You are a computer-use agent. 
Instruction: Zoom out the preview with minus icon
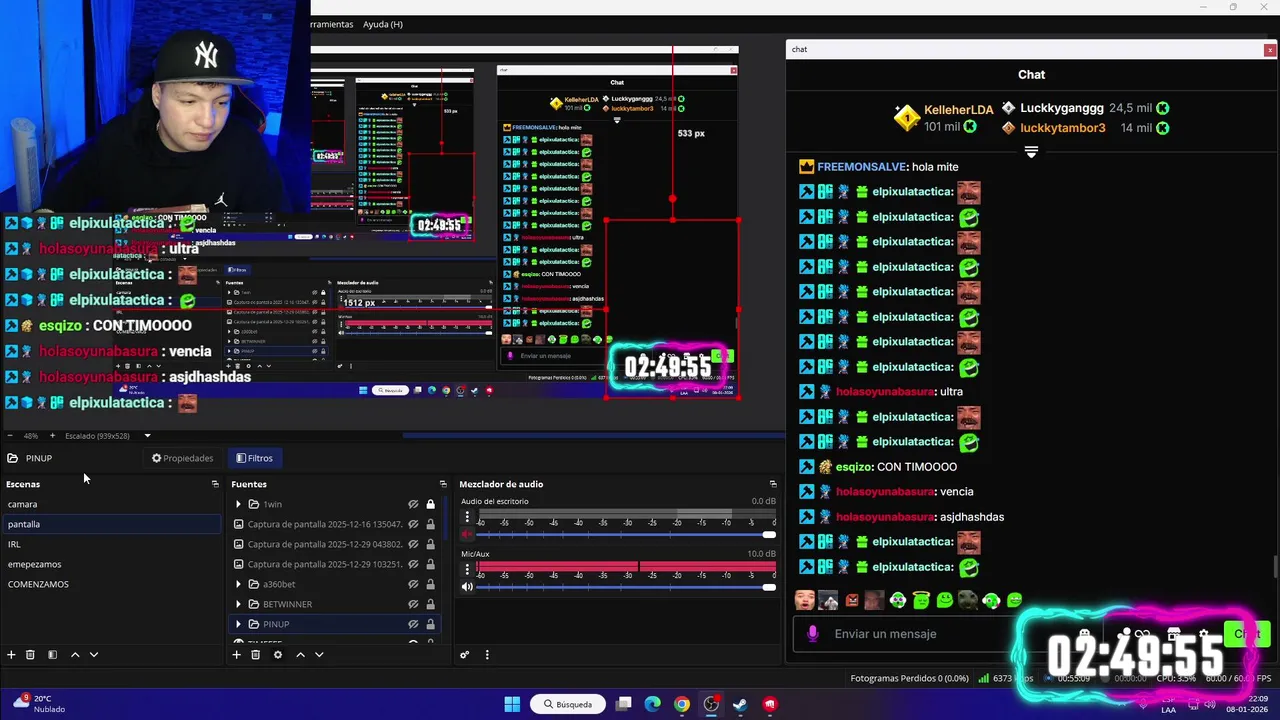8,436
